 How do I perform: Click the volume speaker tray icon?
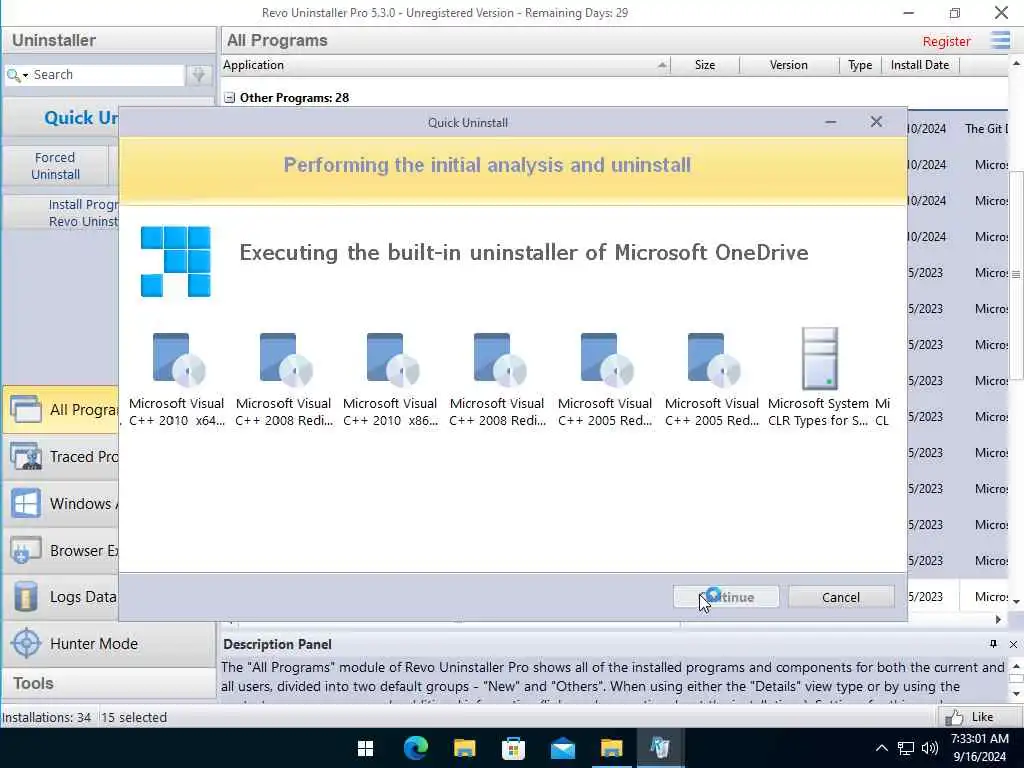[x=929, y=748]
